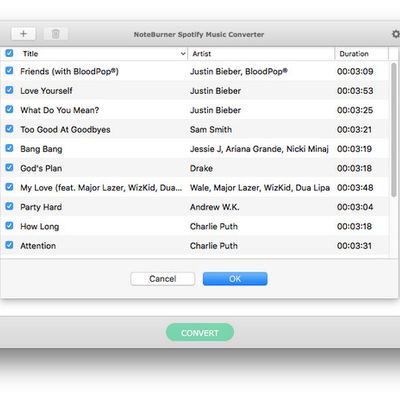Click artist Justin Bieber in Love Yourself row

[x=215, y=91]
